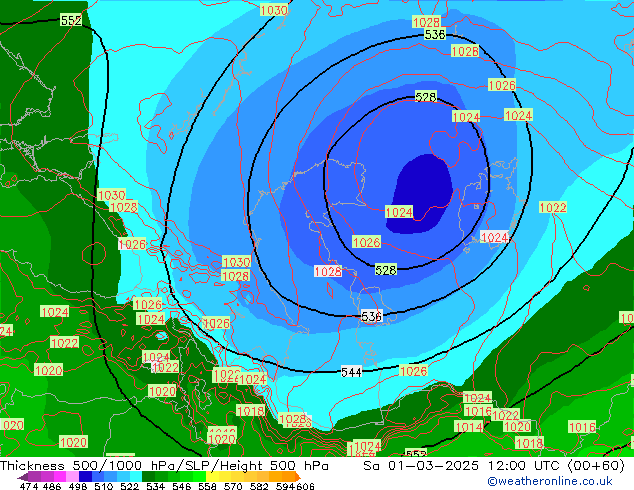Click the purple left arrow end of legend
Image resolution: width=634 pixels, height=490 pixels.
(22, 477)
